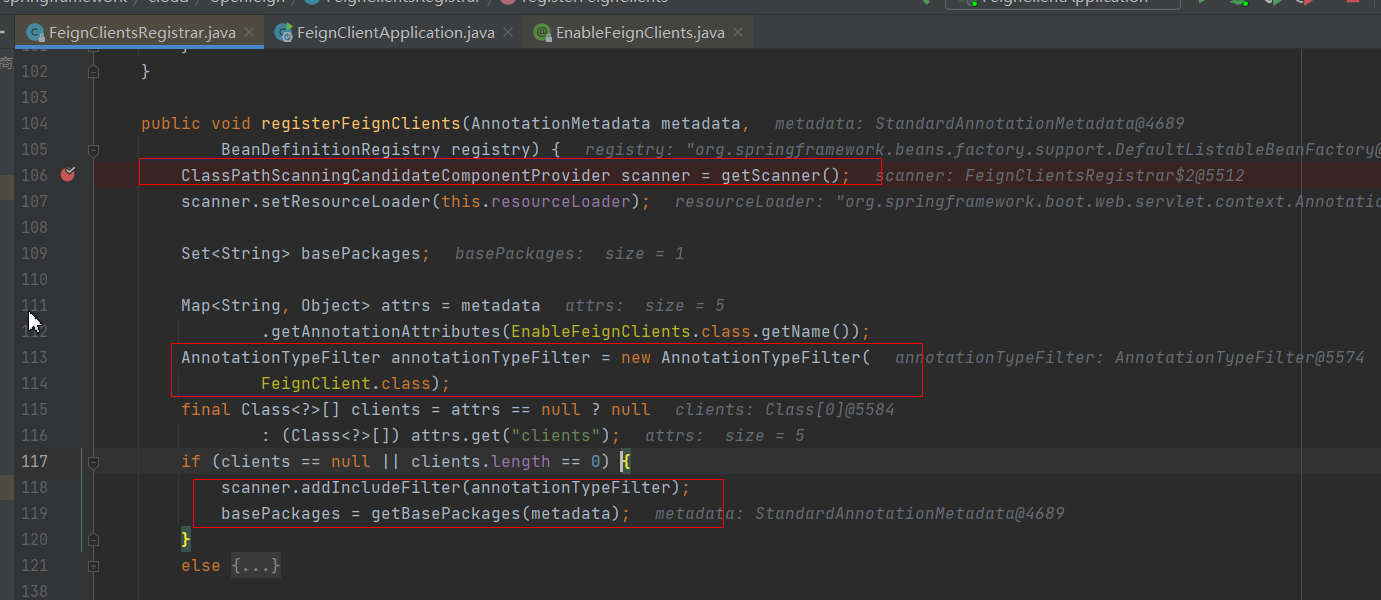Image resolution: width=1381 pixels, height=600 pixels.
Task: Collapse the if block at line 117
Action: coord(93,462)
